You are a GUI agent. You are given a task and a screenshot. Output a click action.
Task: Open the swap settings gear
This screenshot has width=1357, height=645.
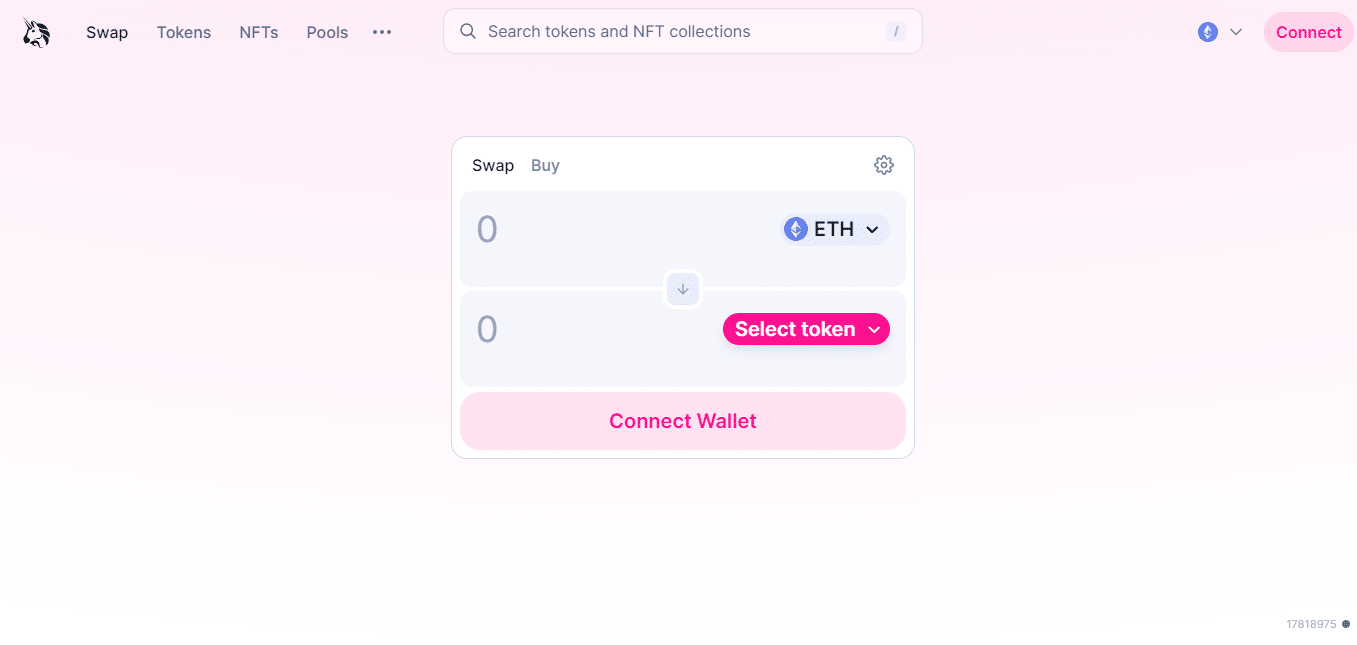[x=883, y=164]
